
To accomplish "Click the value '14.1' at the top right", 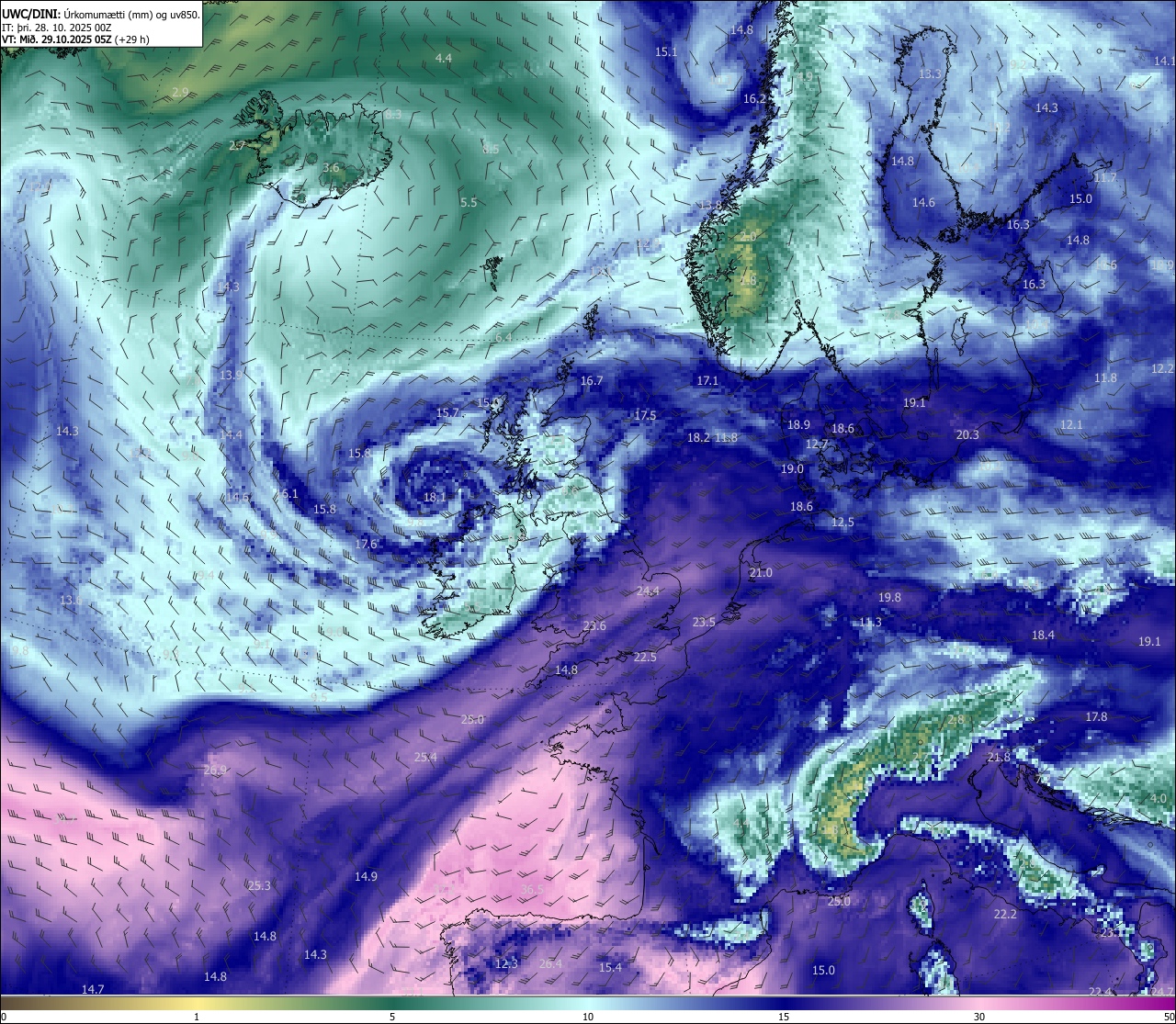I will click(1164, 61).
